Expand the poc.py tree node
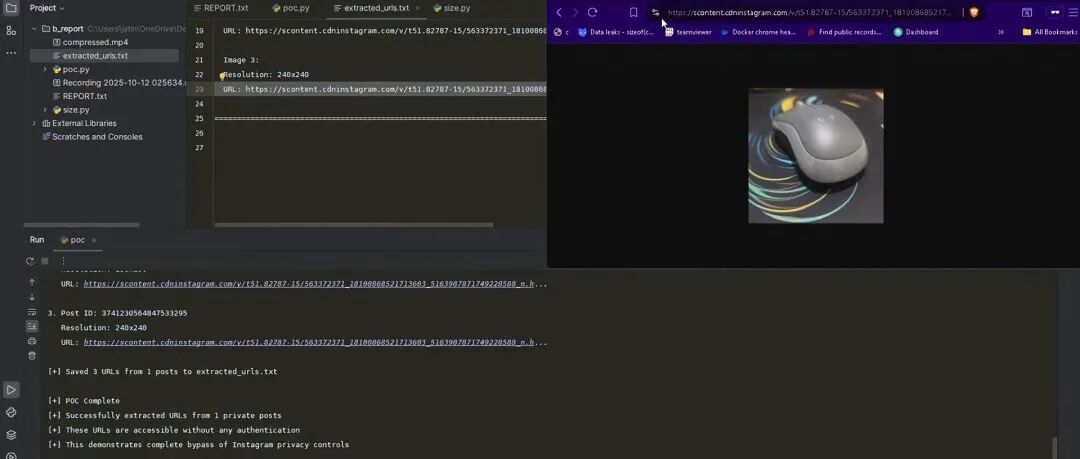Image resolution: width=1080 pixels, height=459 pixels. [x=45, y=70]
